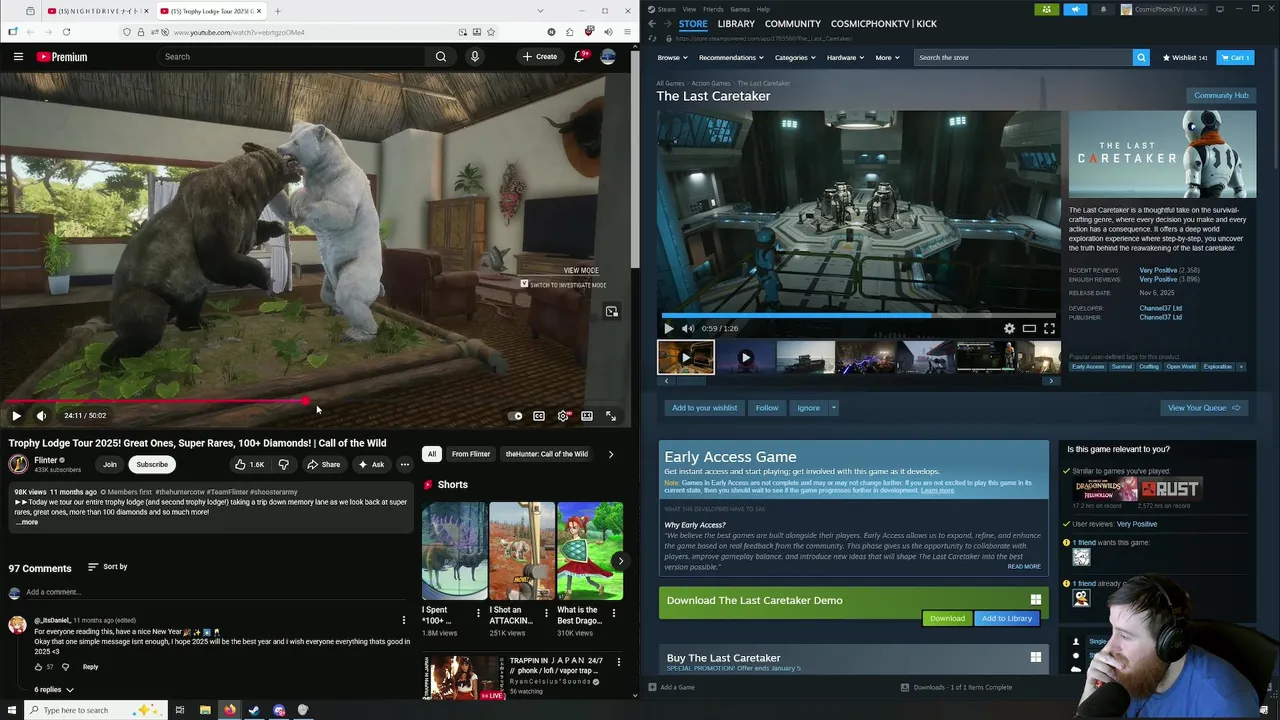Image resolution: width=1280 pixels, height=720 pixels.
Task: Expand Steam Categories dropdown
Action: coord(795,58)
